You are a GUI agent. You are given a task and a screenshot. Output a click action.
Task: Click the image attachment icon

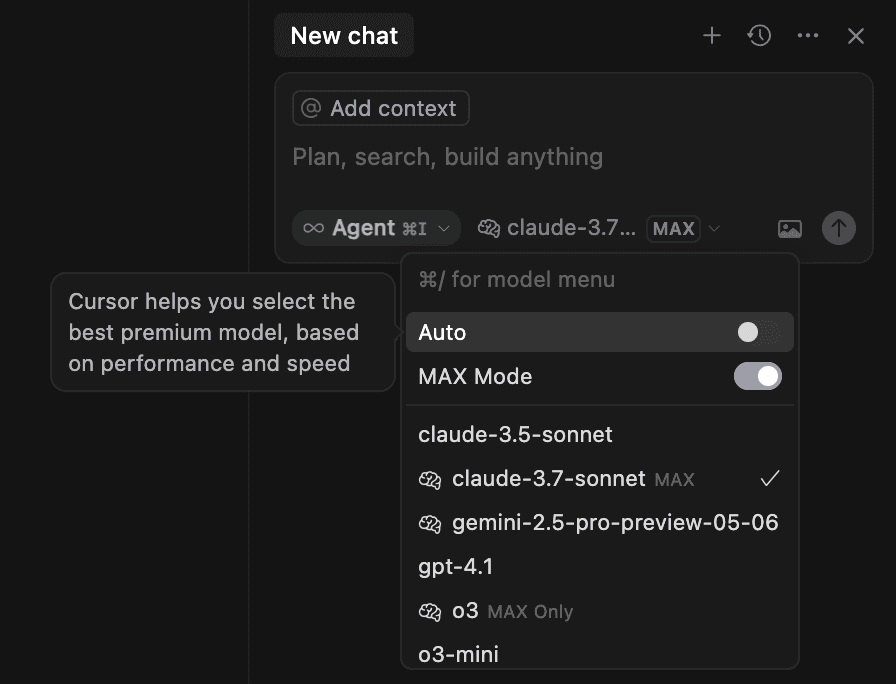[x=789, y=228]
